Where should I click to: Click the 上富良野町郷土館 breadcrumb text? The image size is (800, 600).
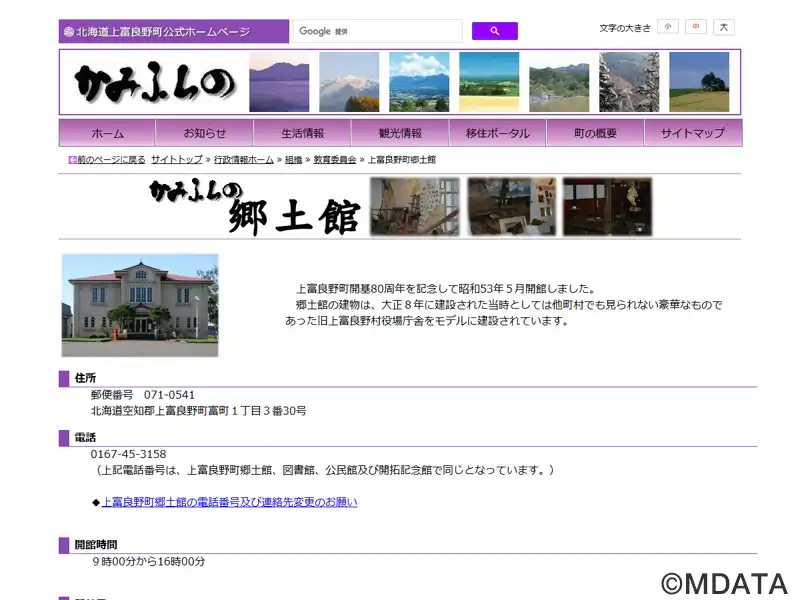tap(402, 160)
